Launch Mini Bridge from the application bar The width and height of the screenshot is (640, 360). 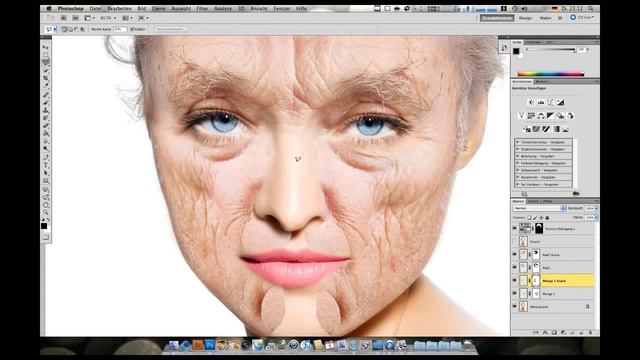click(76, 18)
